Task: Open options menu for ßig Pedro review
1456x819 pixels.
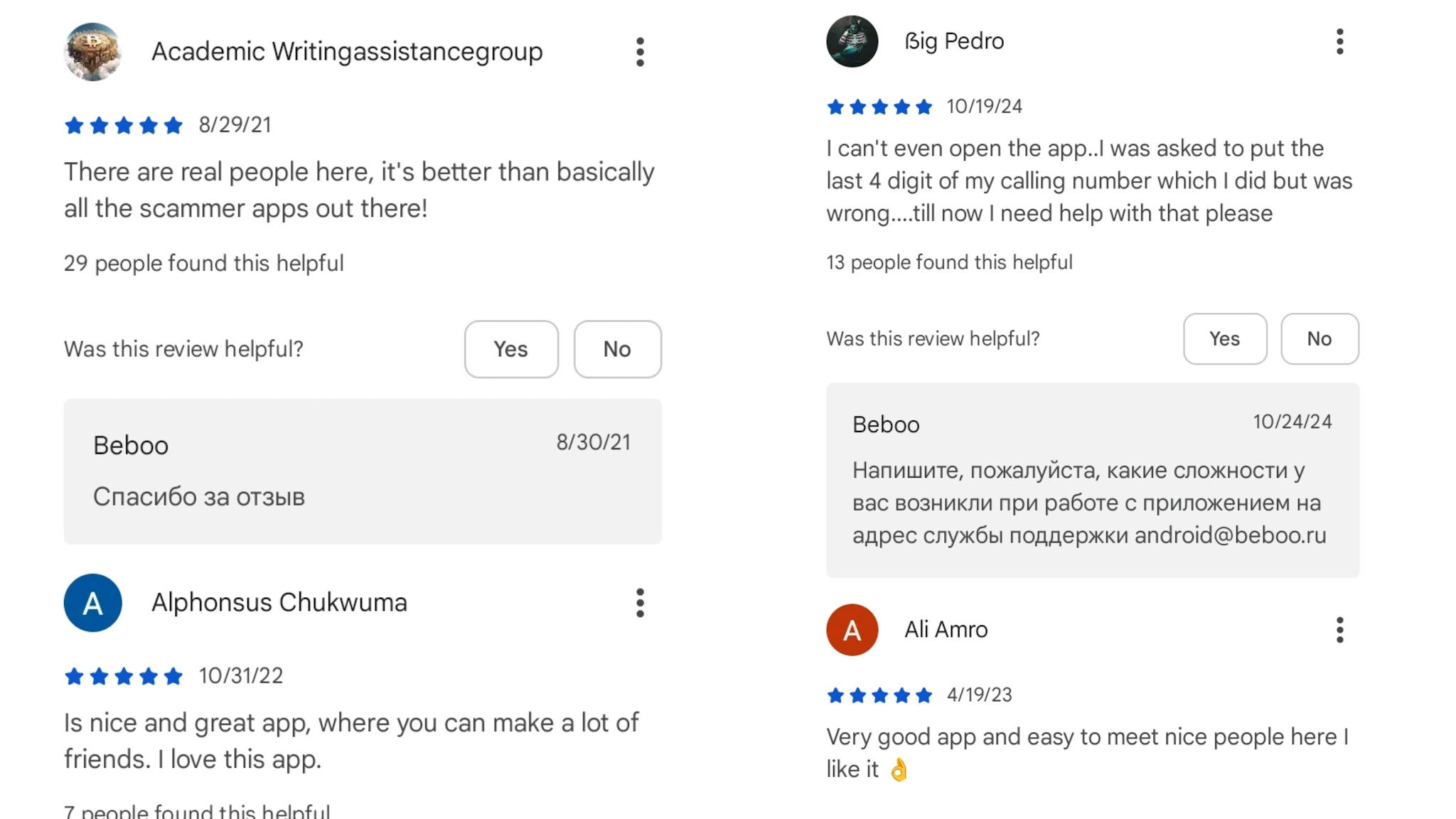Action: [1339, 41]
